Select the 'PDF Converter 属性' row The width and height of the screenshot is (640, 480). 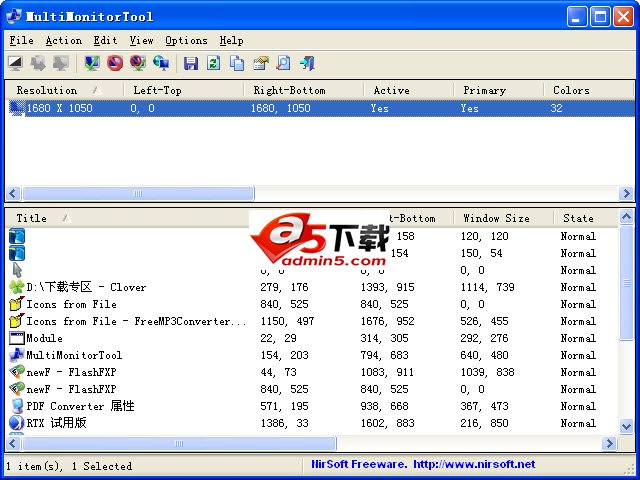click(312, 406)
